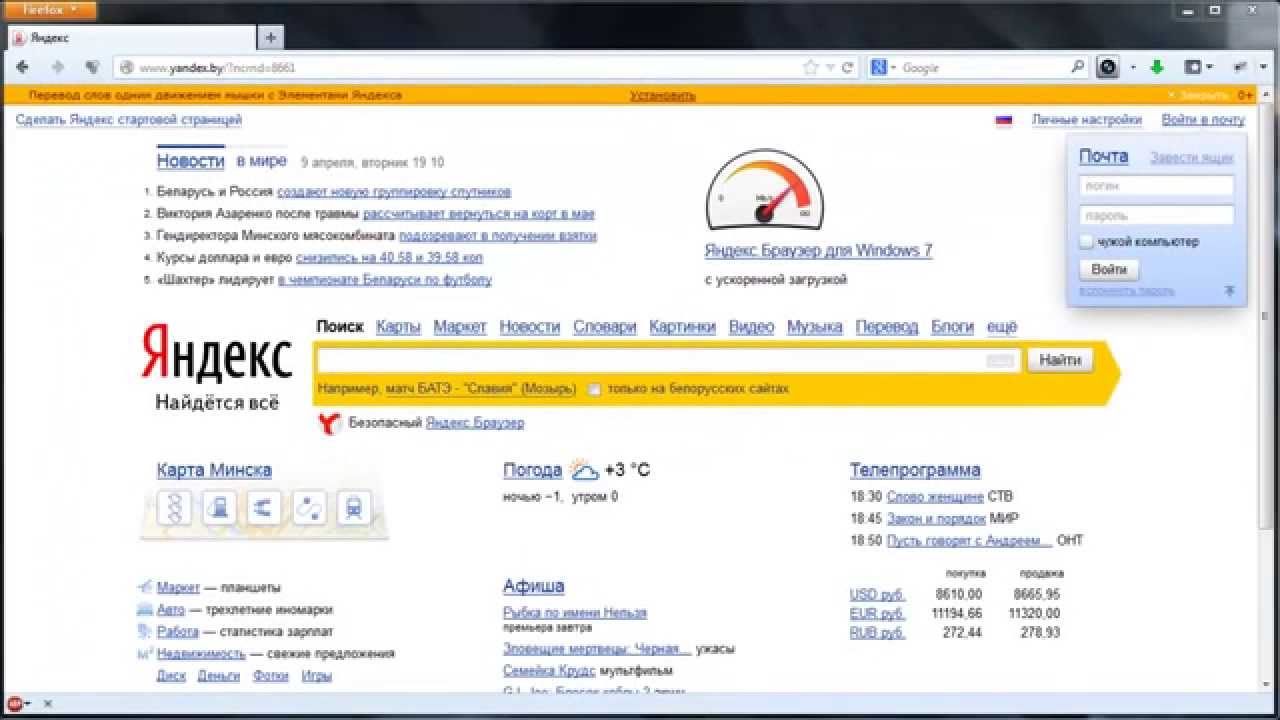
Task: Click the Yandex logo
Action: point(216,353)
